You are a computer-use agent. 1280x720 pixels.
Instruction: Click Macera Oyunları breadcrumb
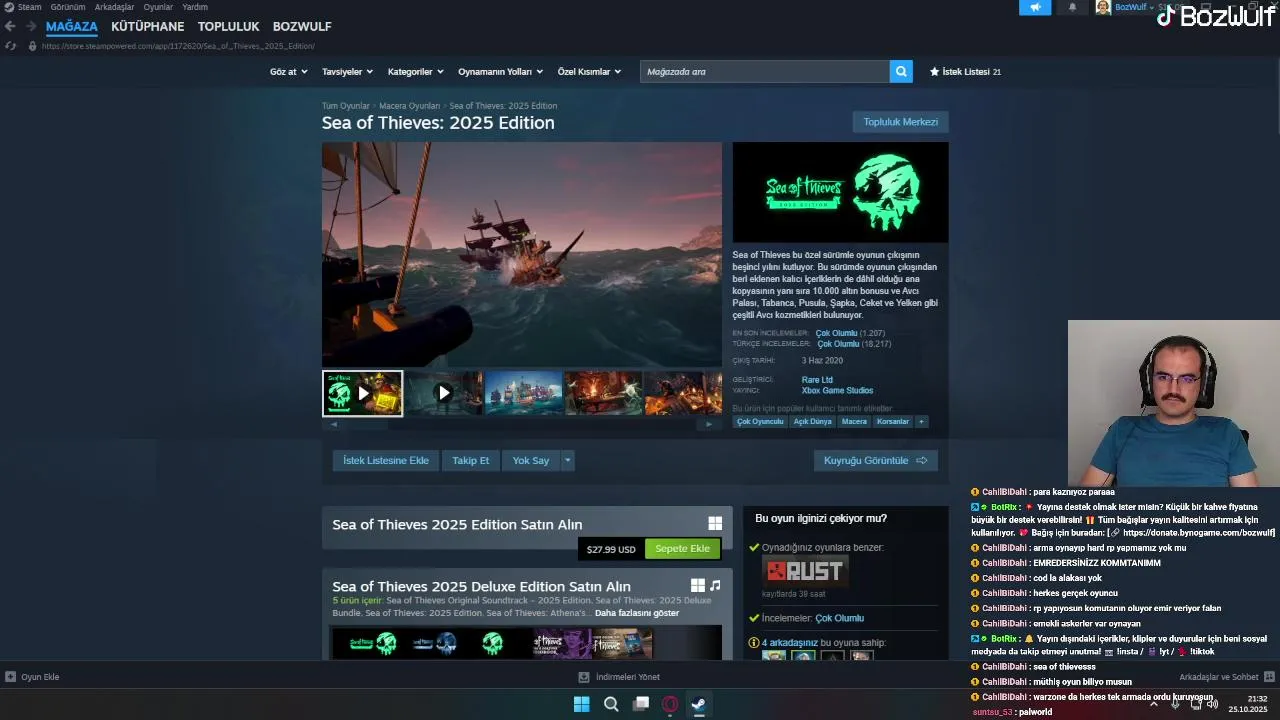click(x=409, y=106)
